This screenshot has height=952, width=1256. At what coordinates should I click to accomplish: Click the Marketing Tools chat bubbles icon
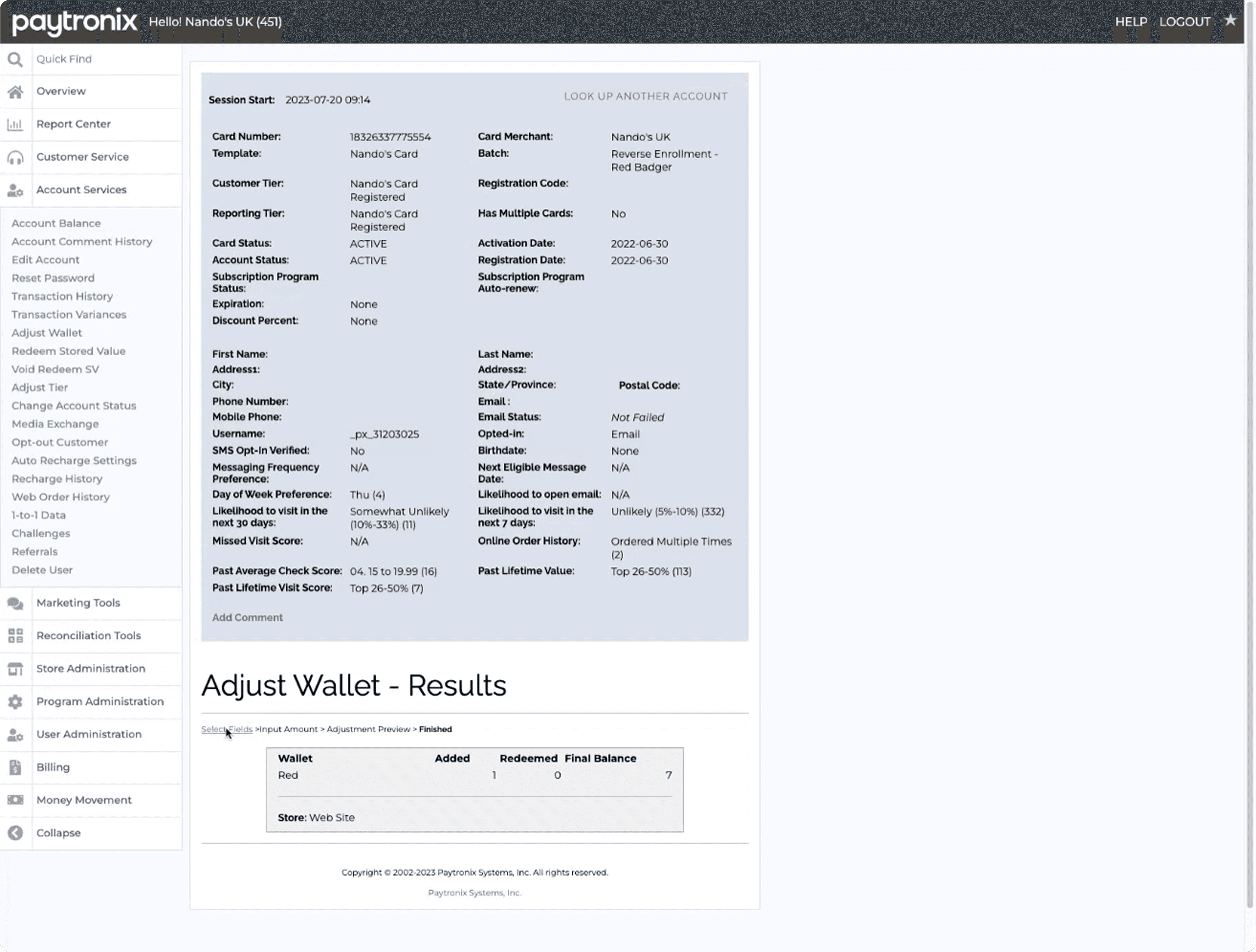coord(15,603)
